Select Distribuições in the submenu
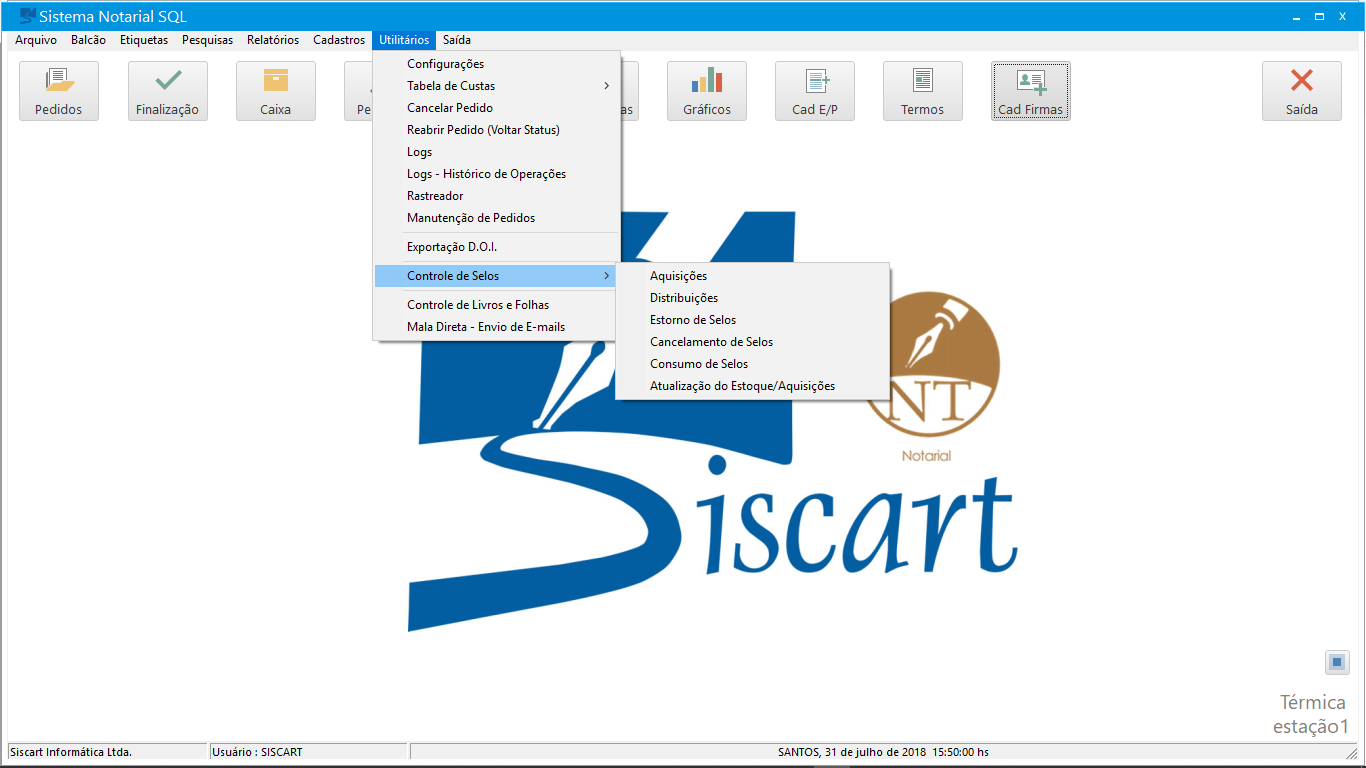The width and height of the screenshot is (1366, 768). [x=752, y=298]
